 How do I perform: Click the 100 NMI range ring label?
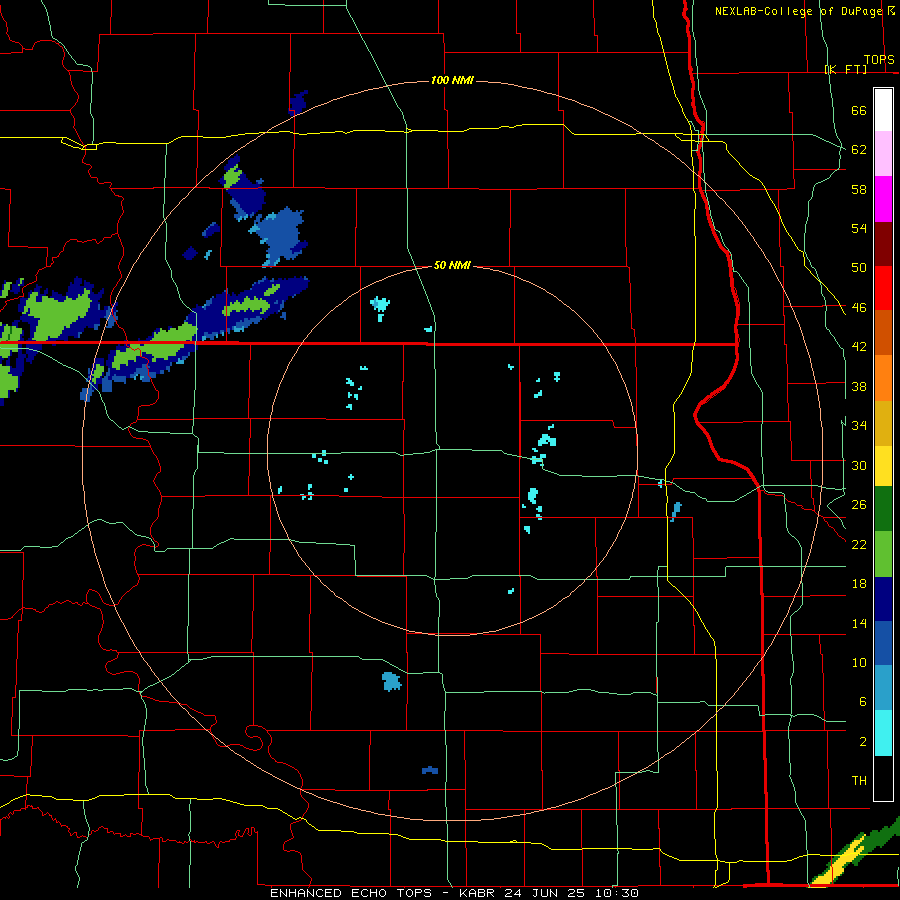point(452,80)
